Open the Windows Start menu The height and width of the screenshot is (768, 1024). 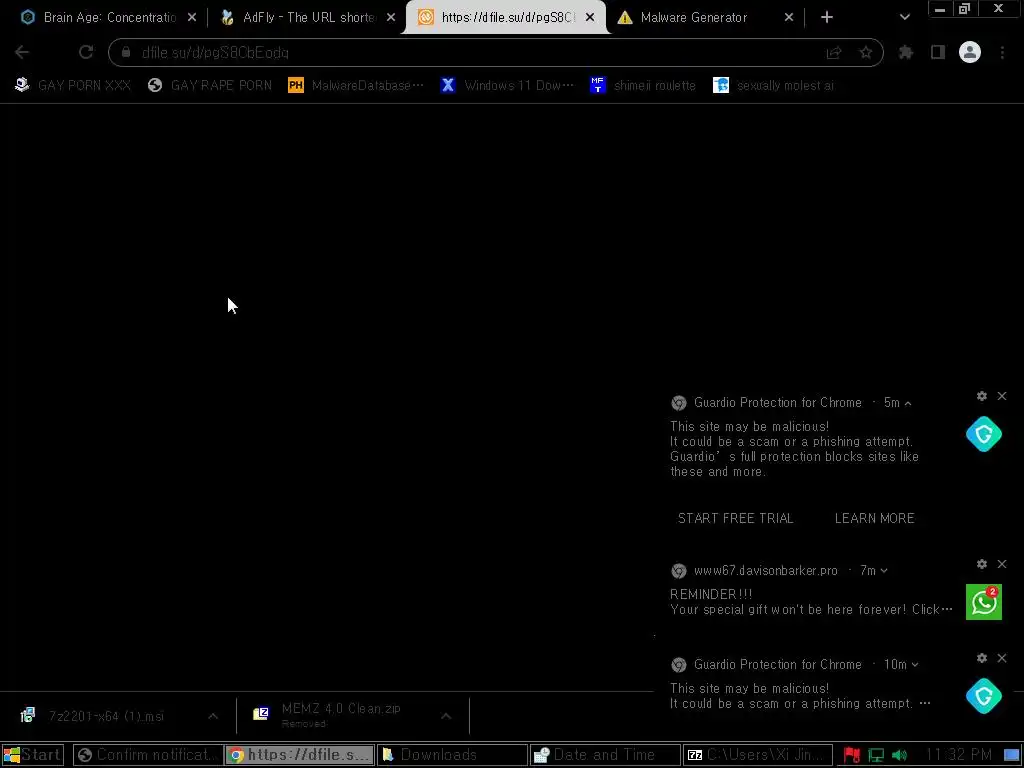click(33, 756)
